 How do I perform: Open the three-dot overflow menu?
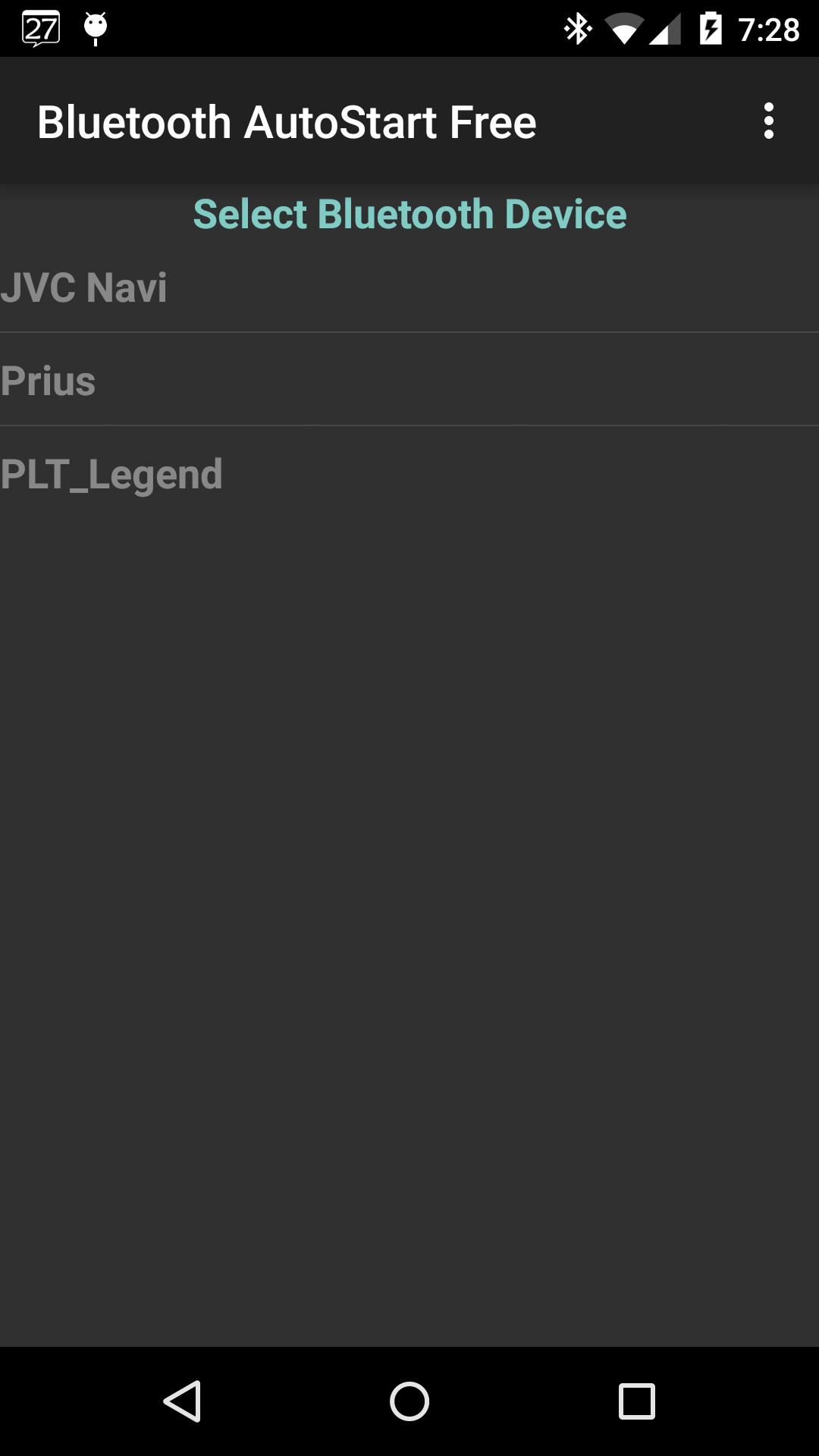pos(768,121)
